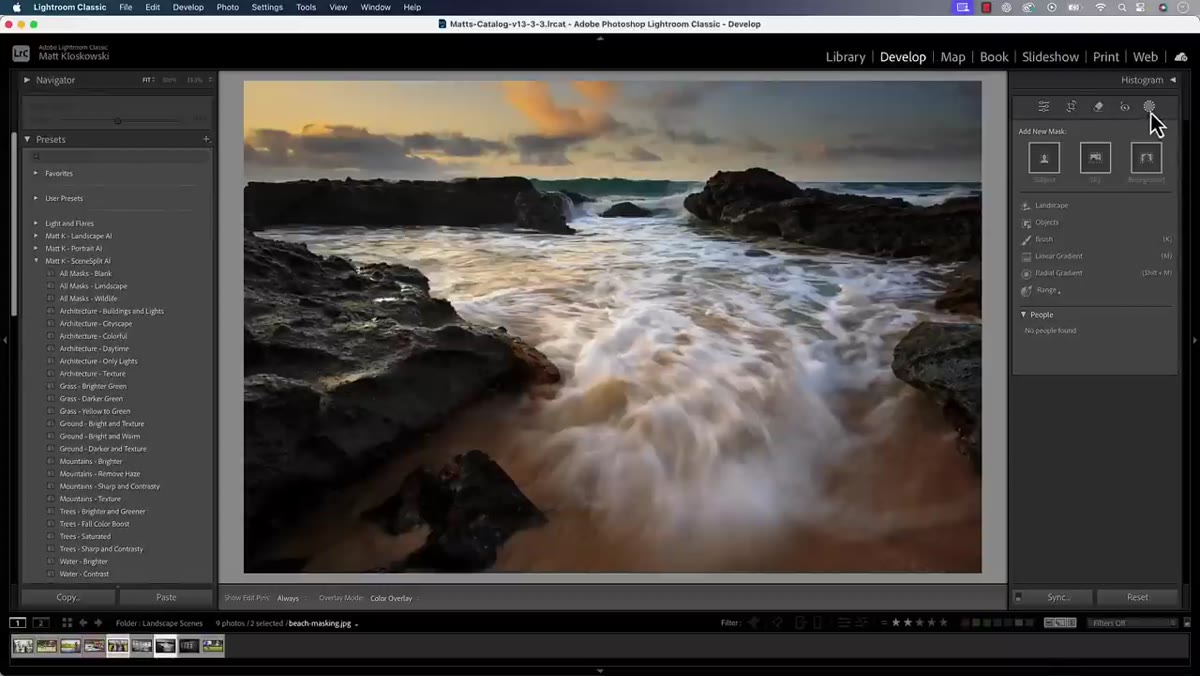Viewport: 1200px width, 676px height.
Task: Open the Photo menu in menu bar
Action: 228,7
